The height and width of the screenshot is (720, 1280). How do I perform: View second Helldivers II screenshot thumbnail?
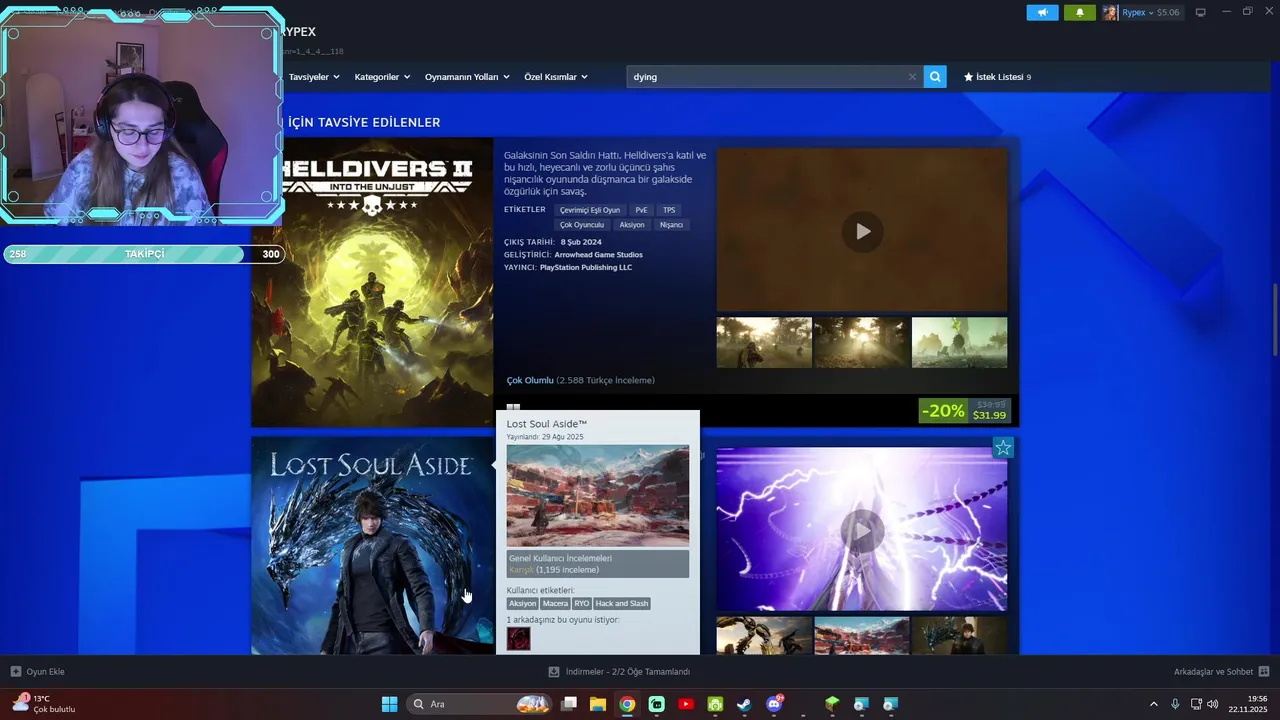[862, 343]
